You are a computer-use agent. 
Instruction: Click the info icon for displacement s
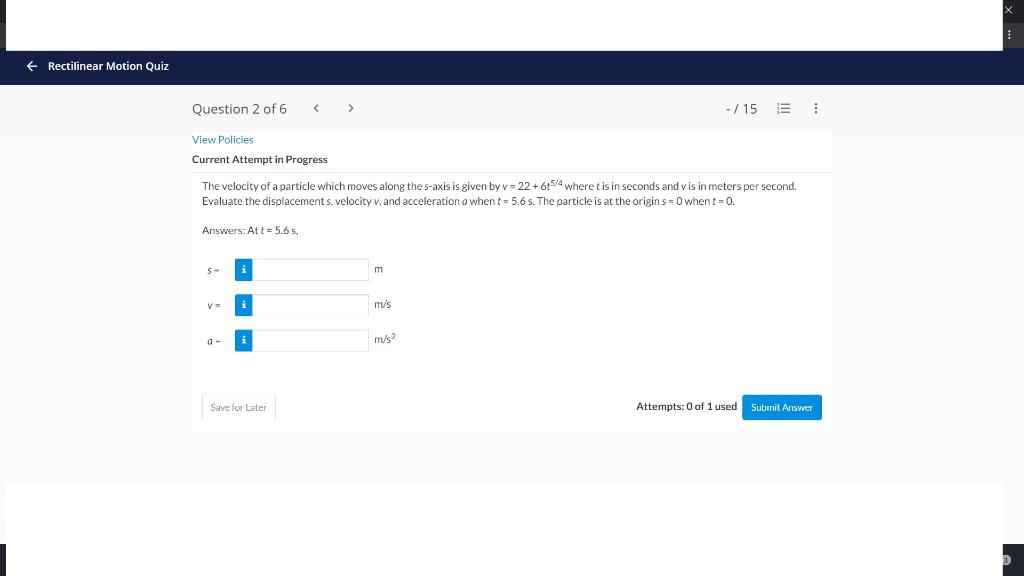[244, 270]
